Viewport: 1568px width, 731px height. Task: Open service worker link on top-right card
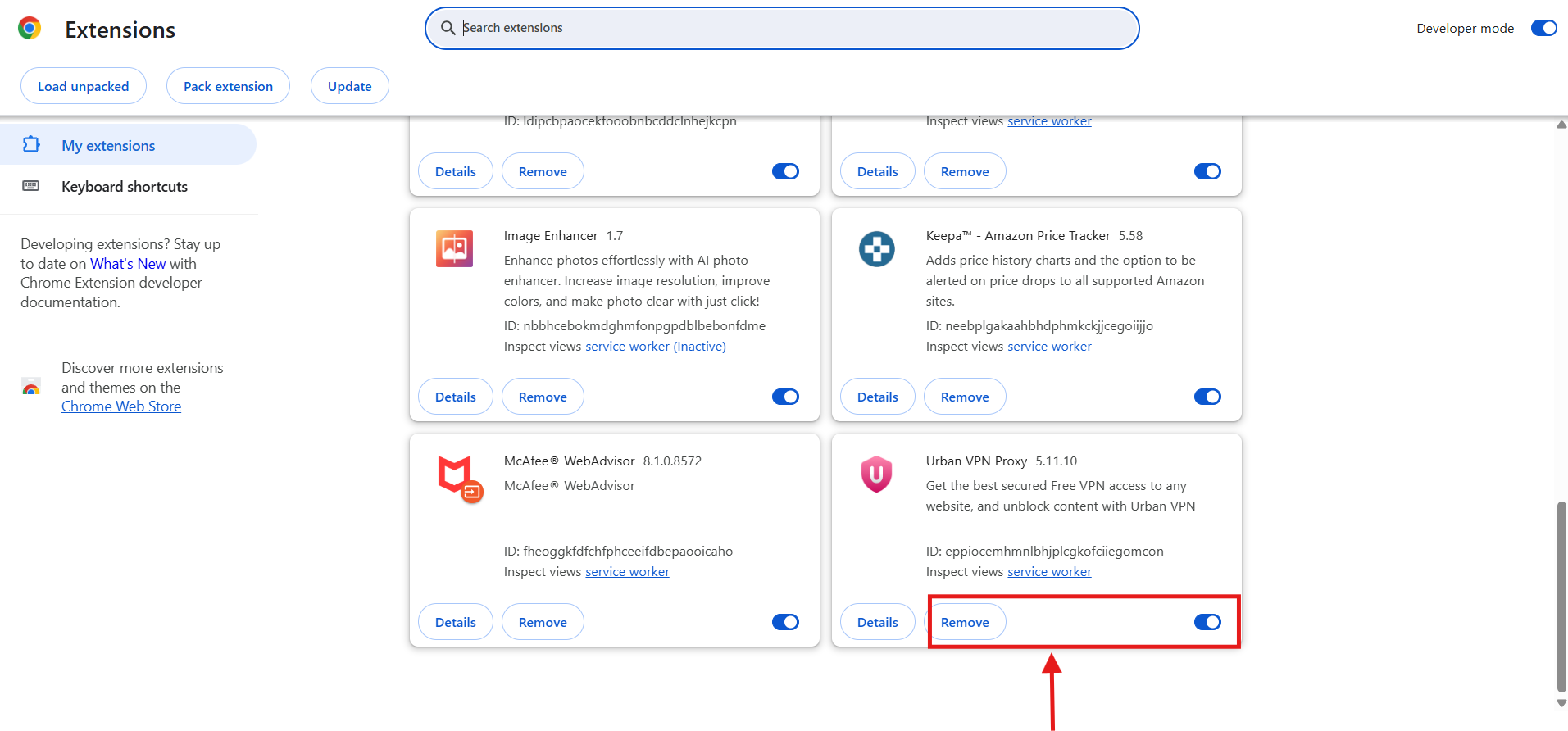(1049, 120)
